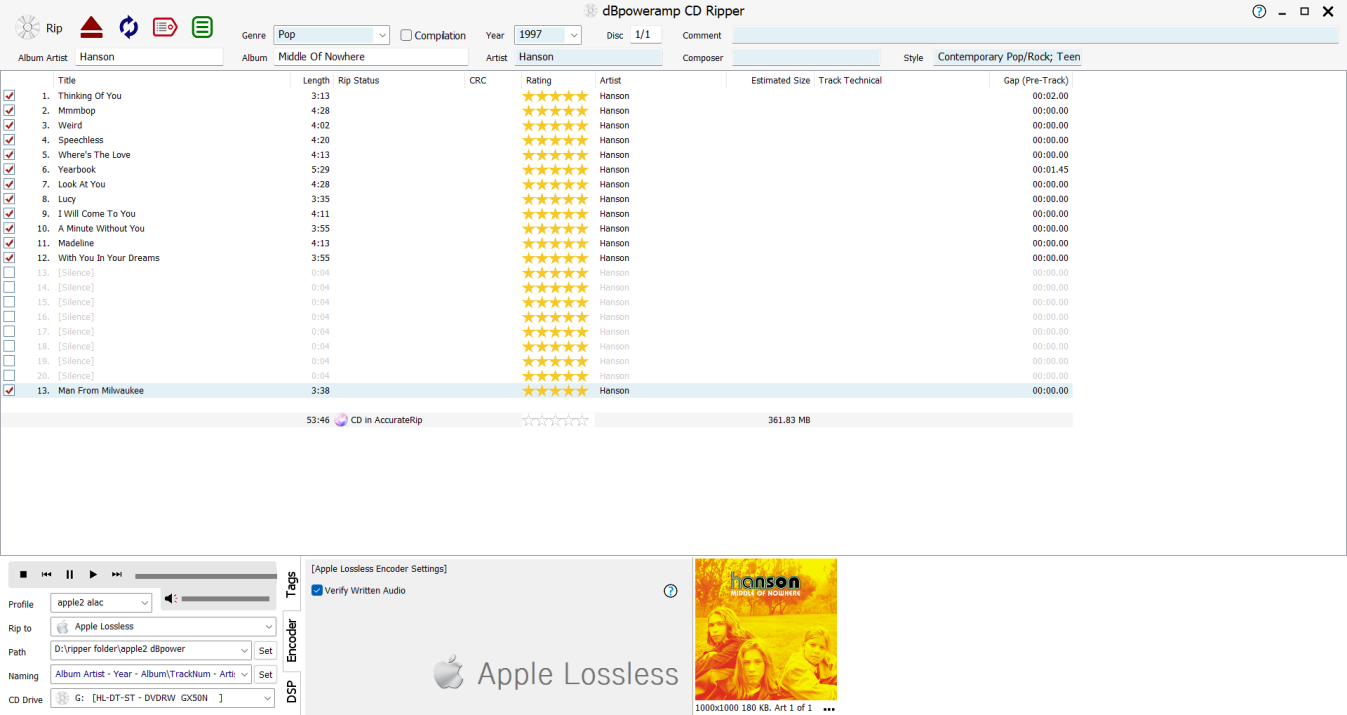The height and width of the screenshot is (715, 1347).
Task: Set overall album rating stars
Action: (x=555, y=420)
